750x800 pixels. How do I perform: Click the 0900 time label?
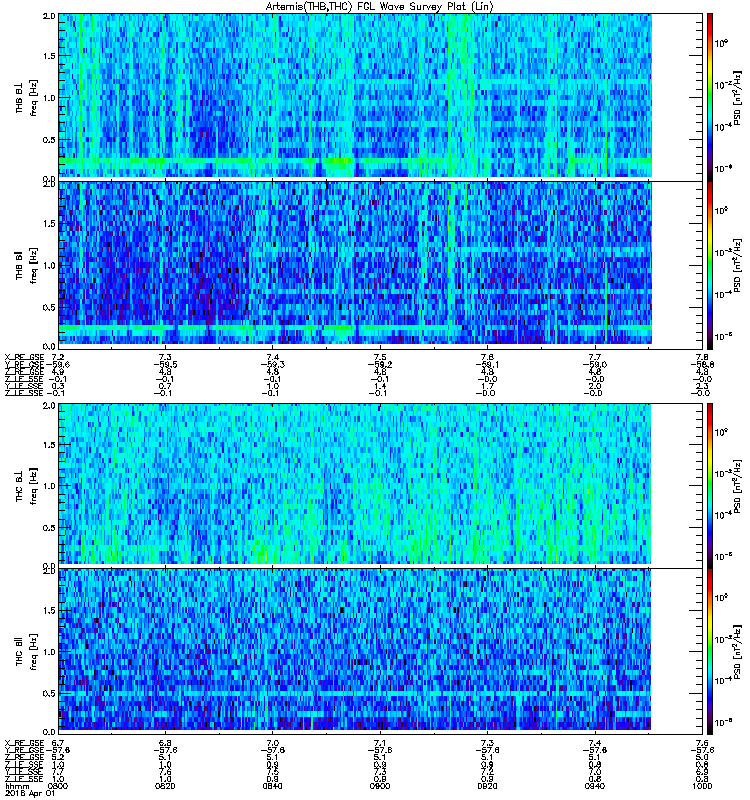380,786
